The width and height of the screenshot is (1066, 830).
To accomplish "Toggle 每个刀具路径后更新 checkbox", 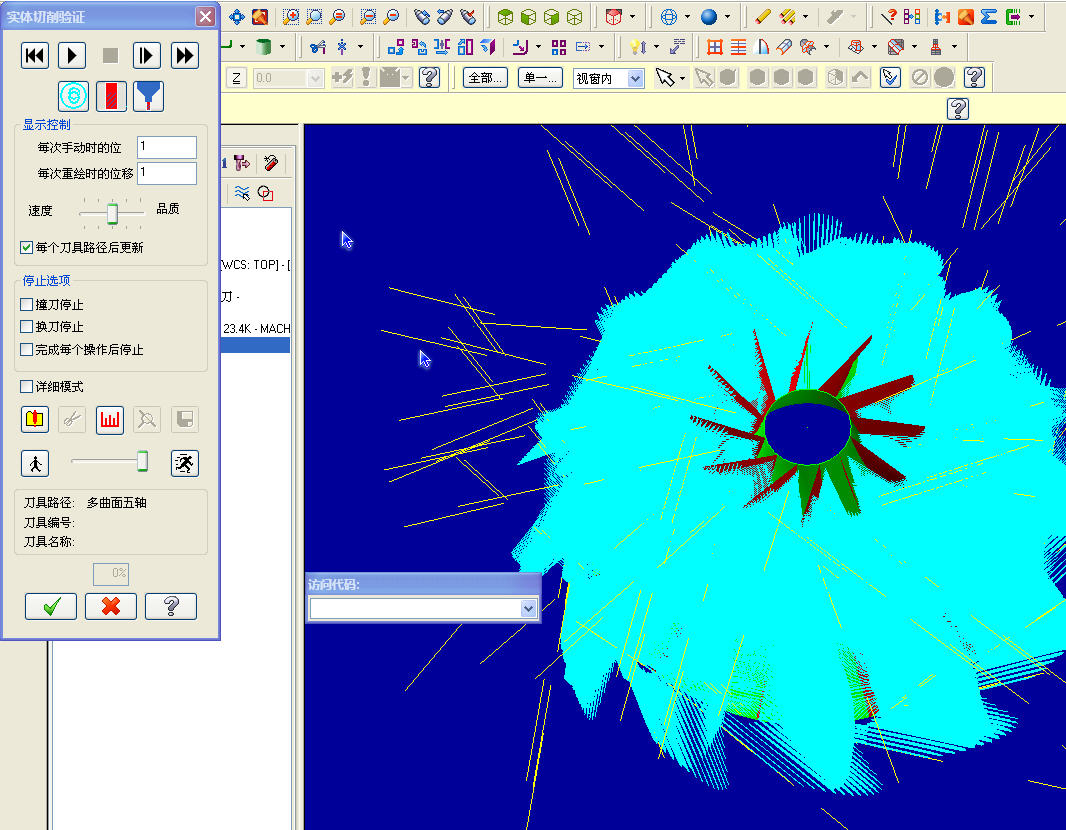I will (27, 247).
